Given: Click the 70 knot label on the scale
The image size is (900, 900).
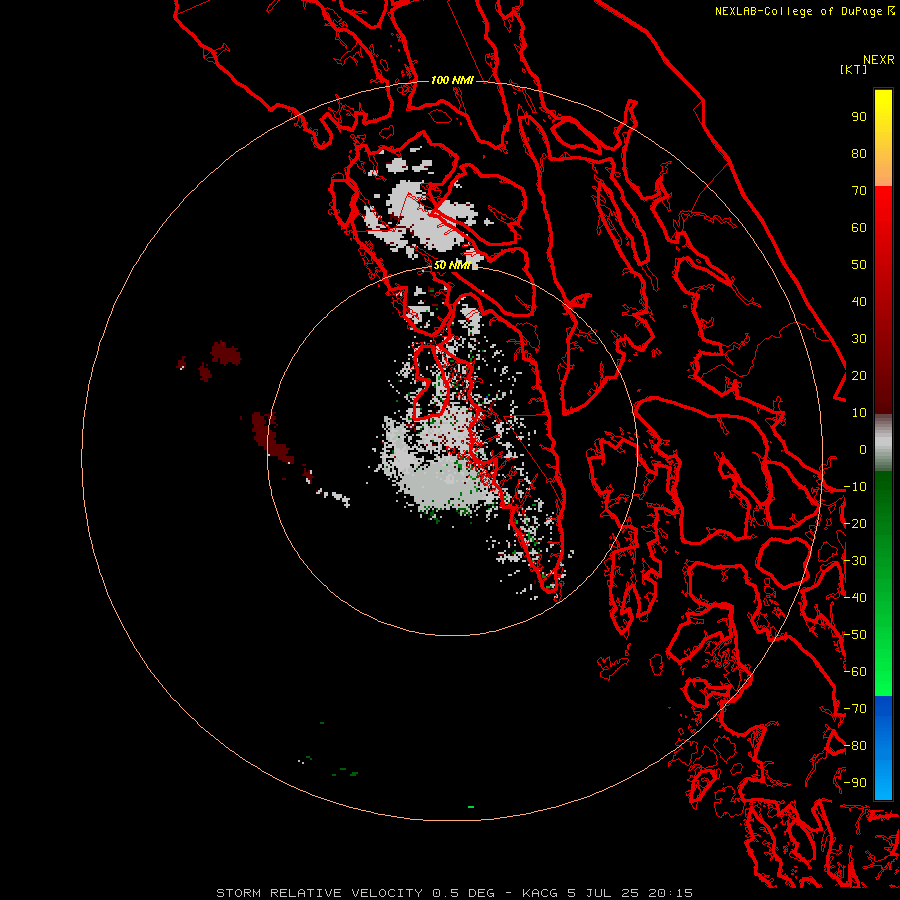Looking at the screenshot, I should 859,191.
